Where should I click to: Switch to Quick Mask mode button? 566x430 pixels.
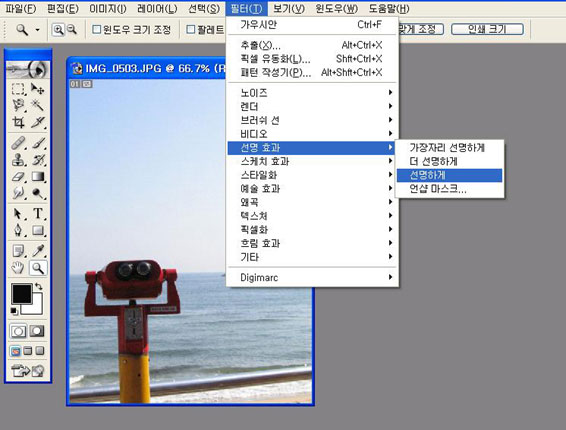tap(37, 331)
